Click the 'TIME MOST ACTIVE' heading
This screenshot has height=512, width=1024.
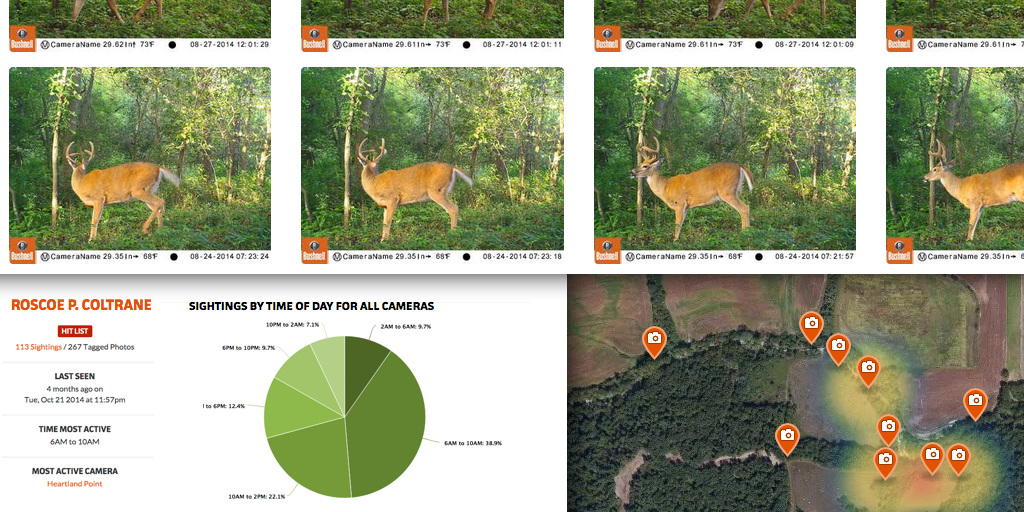(x=74, y=429)
